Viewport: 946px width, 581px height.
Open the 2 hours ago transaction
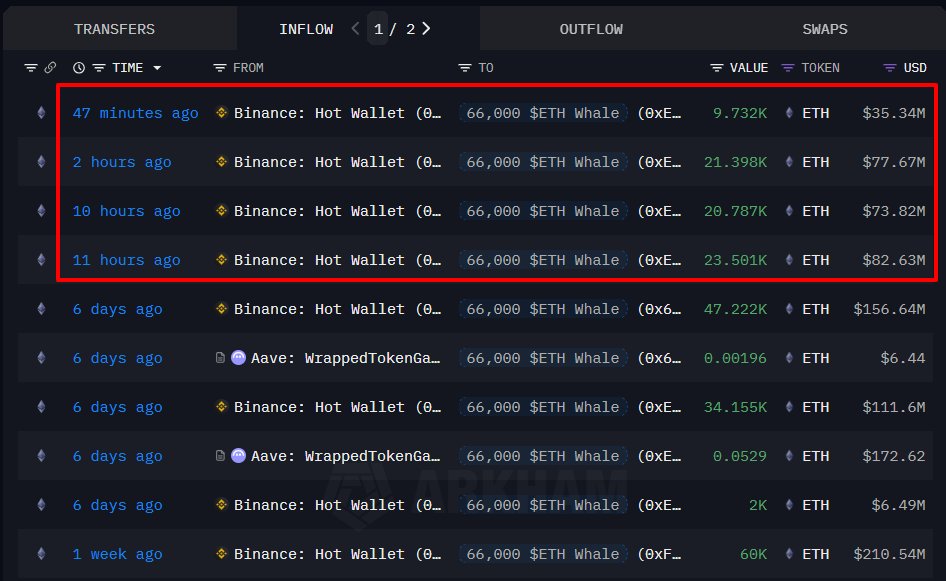[122, 162]
